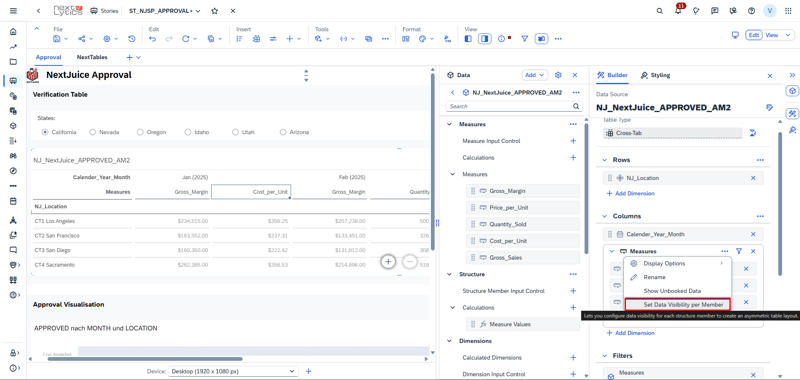Select the Arizona radio button

pos(283,132)
